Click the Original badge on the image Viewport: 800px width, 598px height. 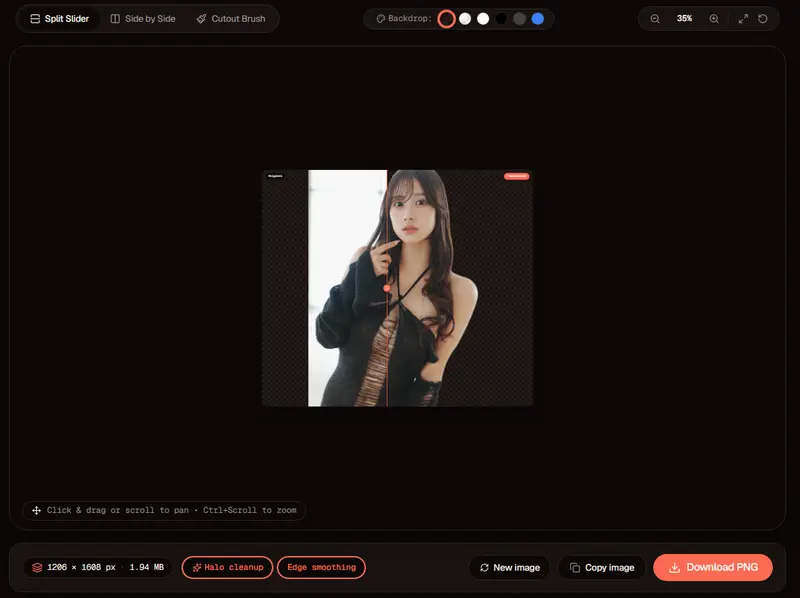(275, 176)
